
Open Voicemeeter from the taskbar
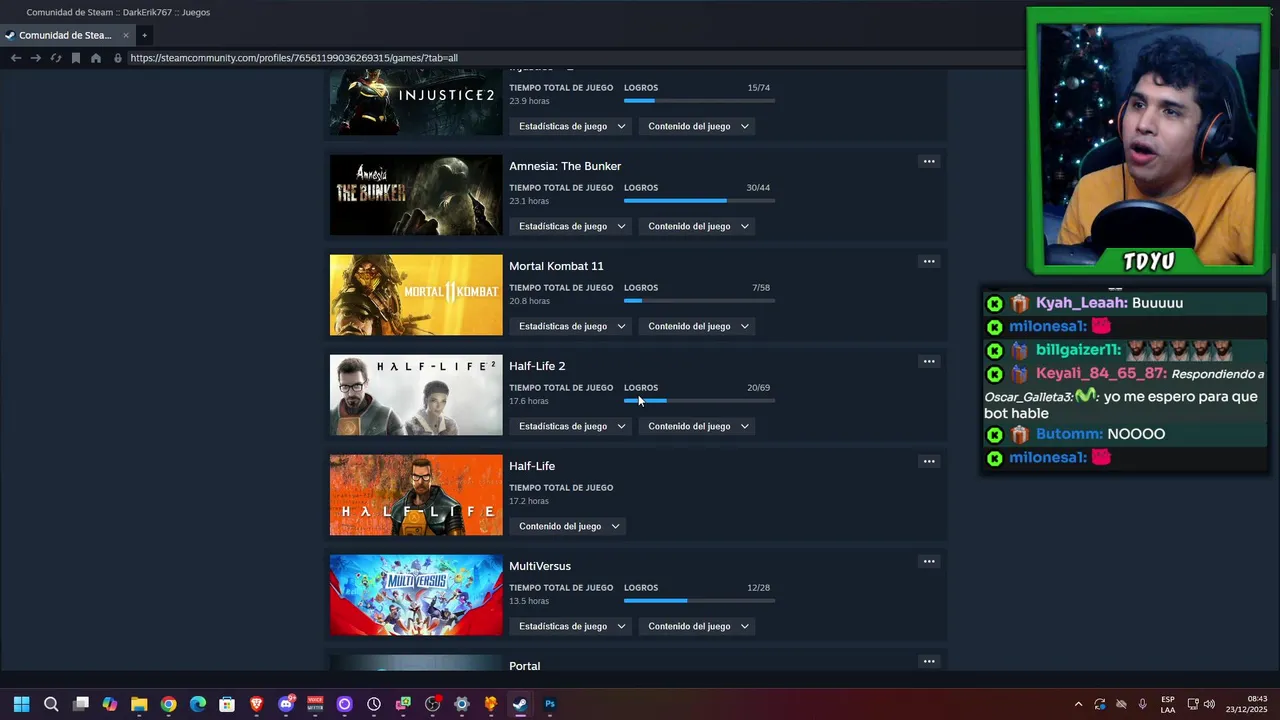pyautogui.click(x=315, y=704)
